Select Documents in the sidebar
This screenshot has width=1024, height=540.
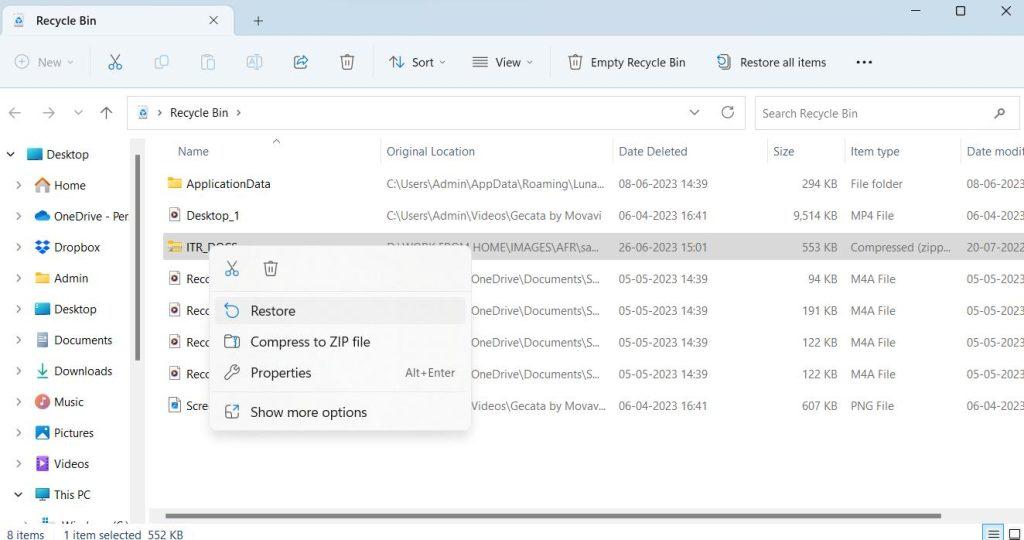[83, 340]
